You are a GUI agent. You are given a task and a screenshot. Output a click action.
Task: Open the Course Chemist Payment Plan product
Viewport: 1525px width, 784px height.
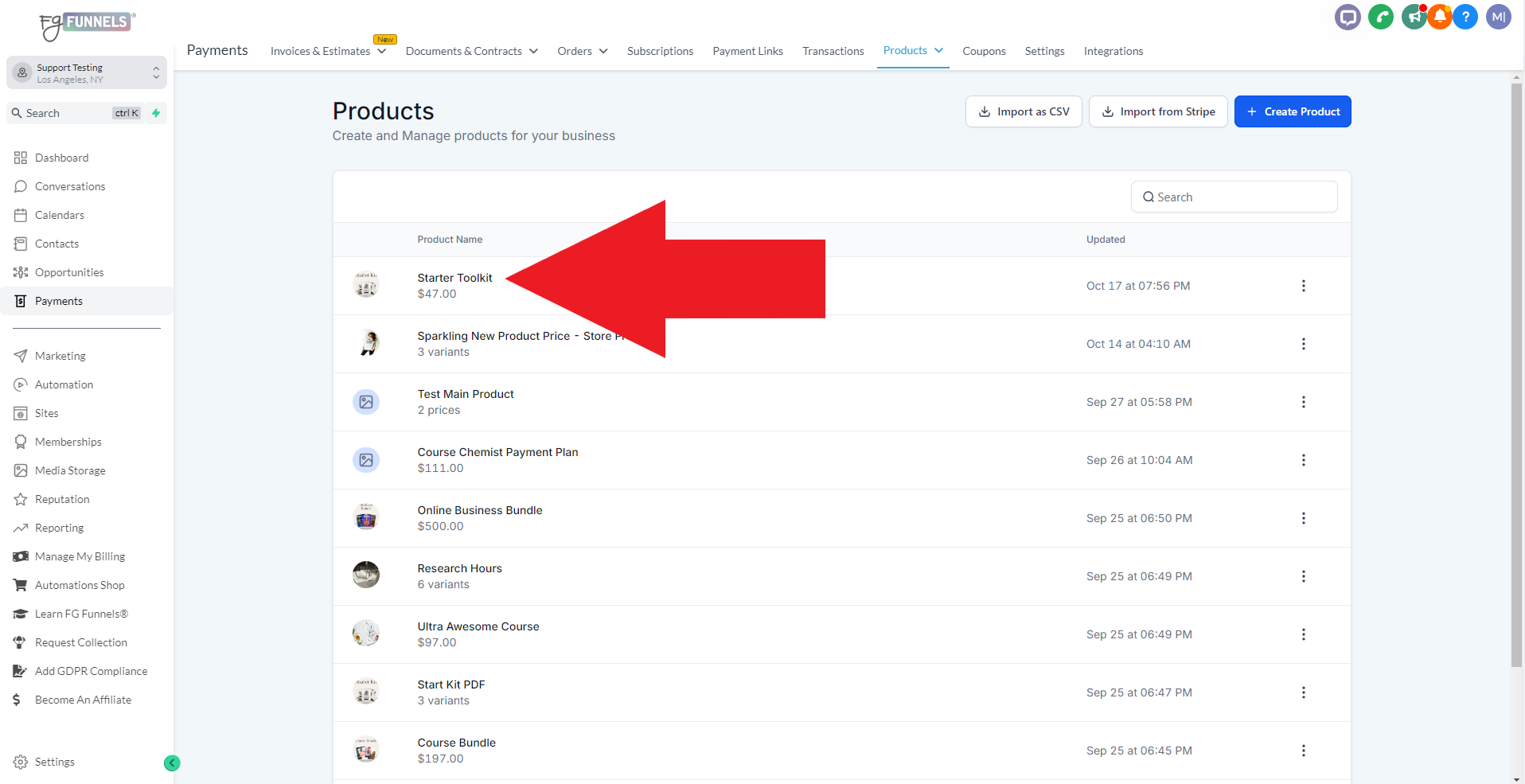point(497,452)
